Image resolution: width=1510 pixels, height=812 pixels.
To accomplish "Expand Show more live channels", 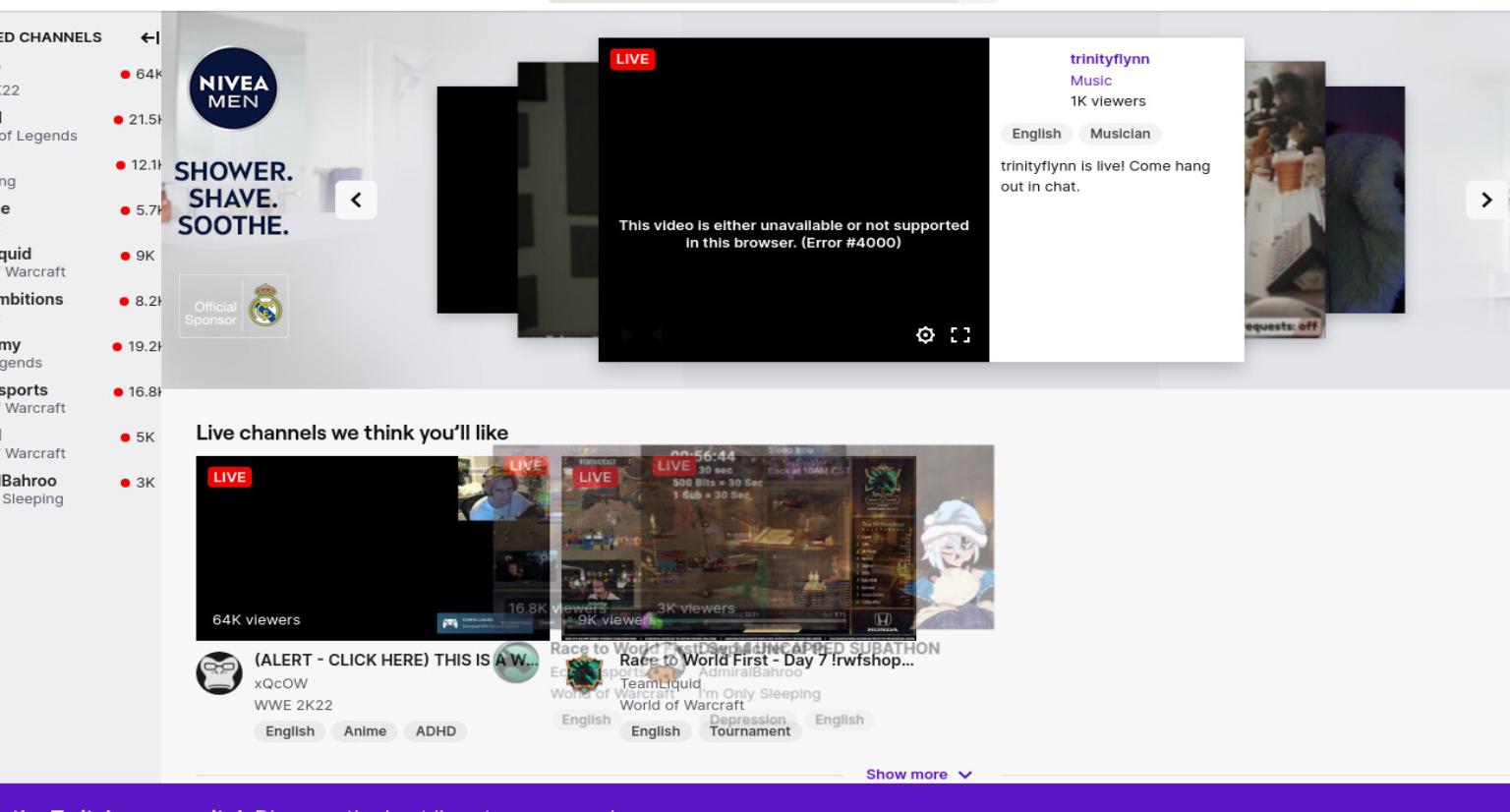I will 919,775.
